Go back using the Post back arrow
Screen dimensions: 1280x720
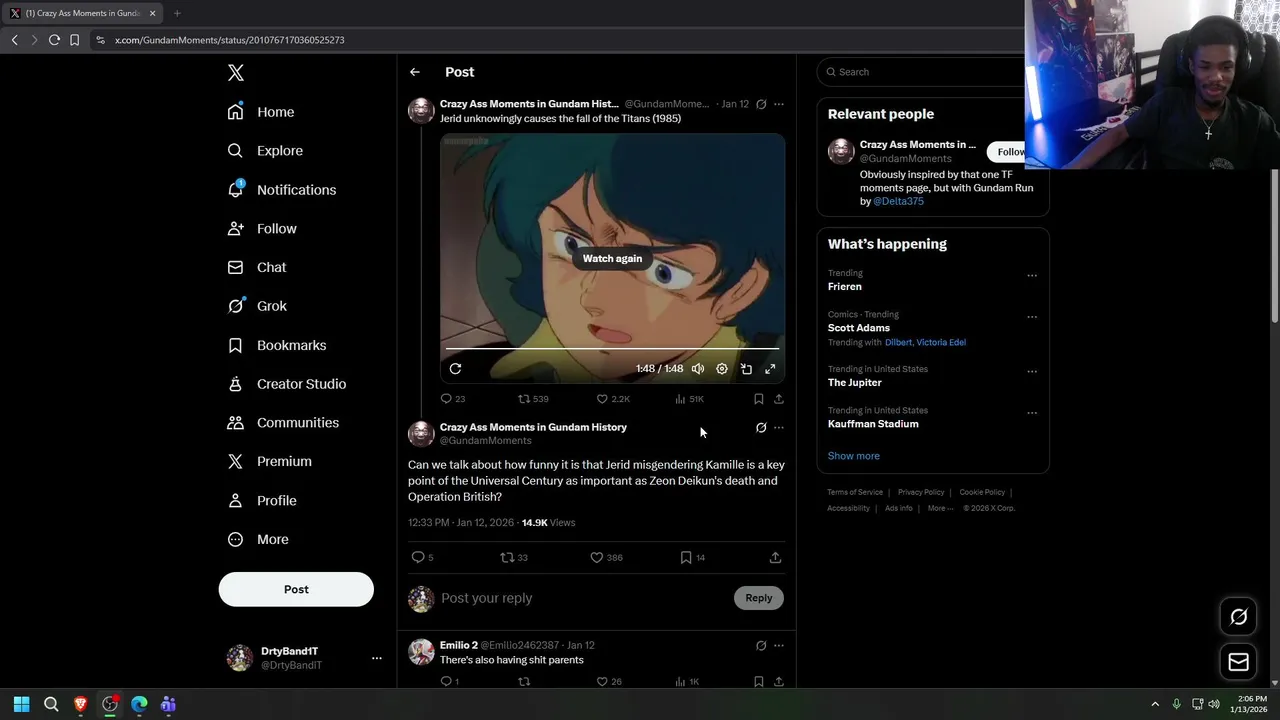[x=415, y=72]
